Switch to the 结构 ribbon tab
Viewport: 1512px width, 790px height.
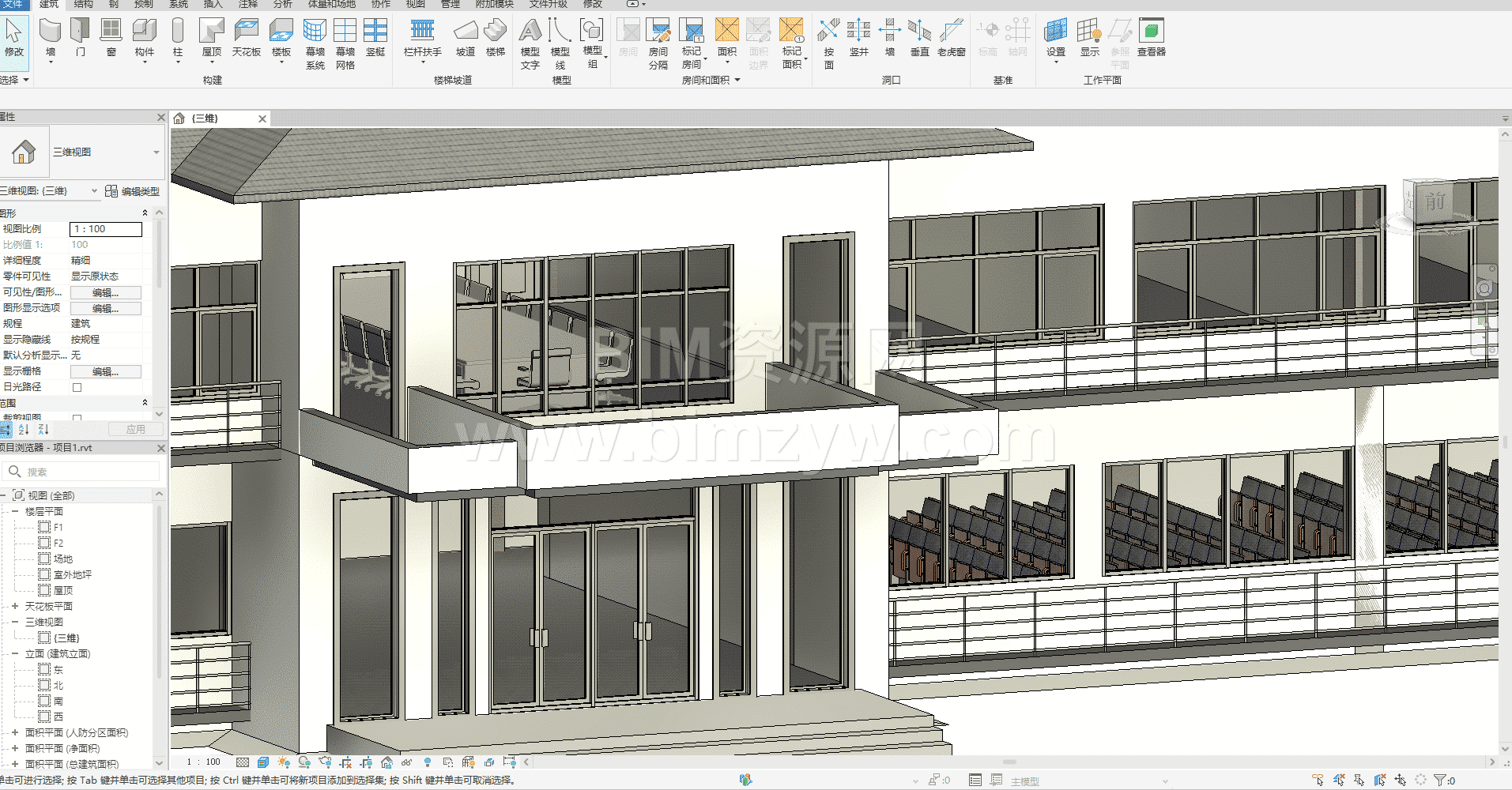point(83,5)
